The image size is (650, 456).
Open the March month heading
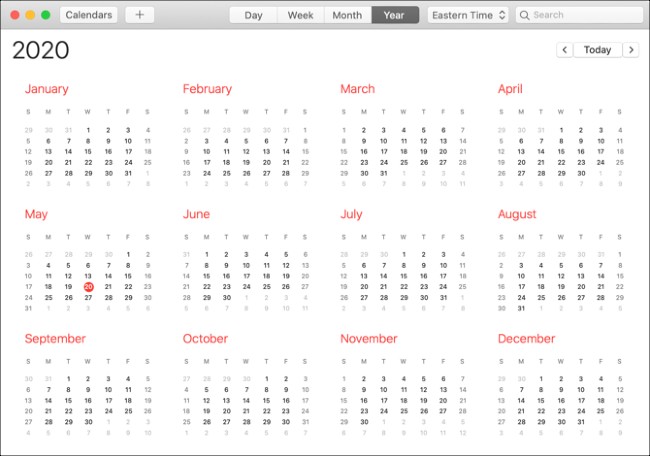pos(357,89)
